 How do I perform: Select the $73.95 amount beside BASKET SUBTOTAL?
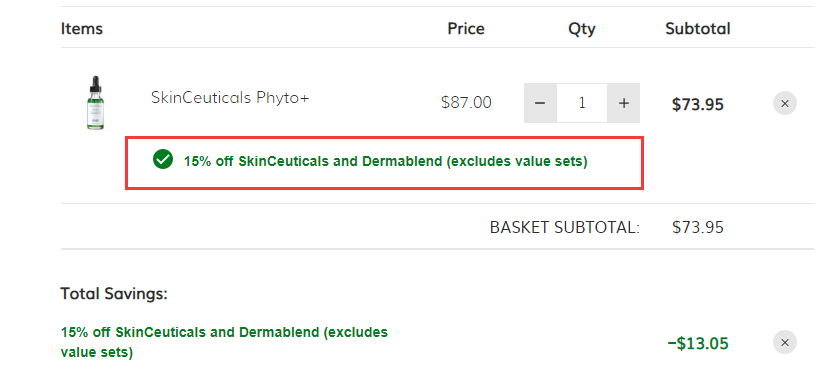pyautogui.click(x=698, y=227)
